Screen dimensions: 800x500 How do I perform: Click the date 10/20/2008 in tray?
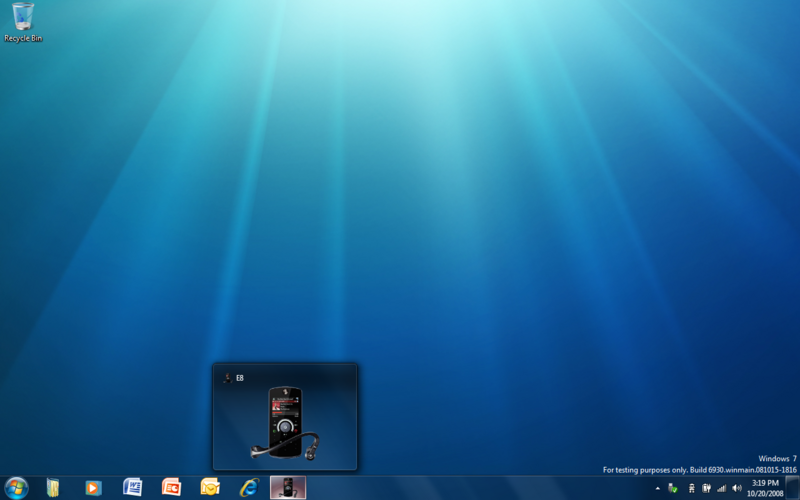(x=765, y=493)
